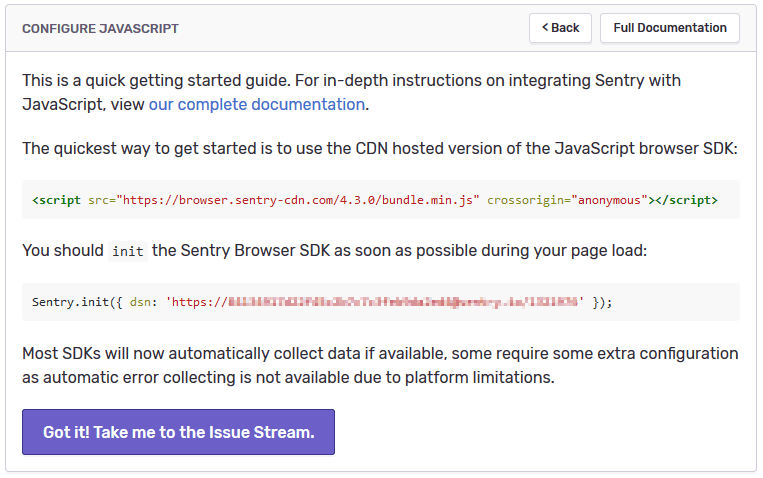Select the CONFIGURE JAVASCRIPT panel heading
Screen dimensions: 763x478
click(x=100, y=29)
